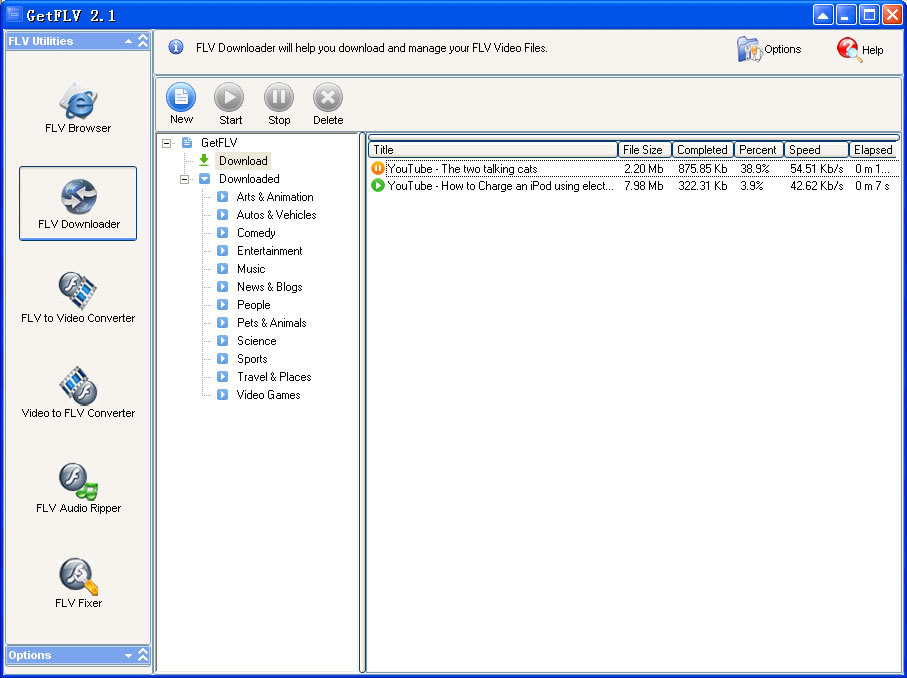Click the green downloading status icon
The width and height of the screenshot is (907, 678).
[x=378, y=186]
